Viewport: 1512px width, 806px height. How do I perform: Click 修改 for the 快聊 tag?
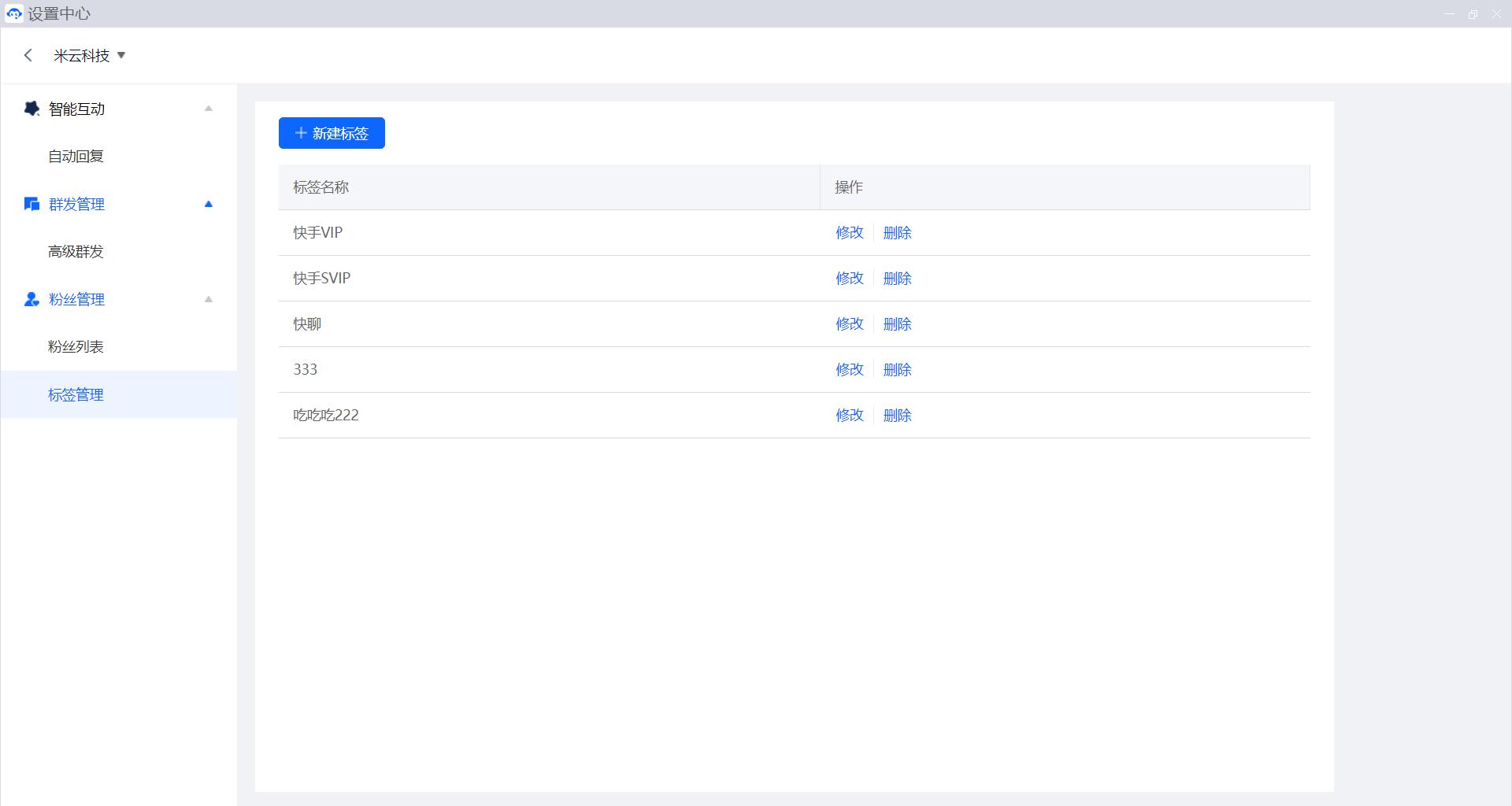click(849, 324)
